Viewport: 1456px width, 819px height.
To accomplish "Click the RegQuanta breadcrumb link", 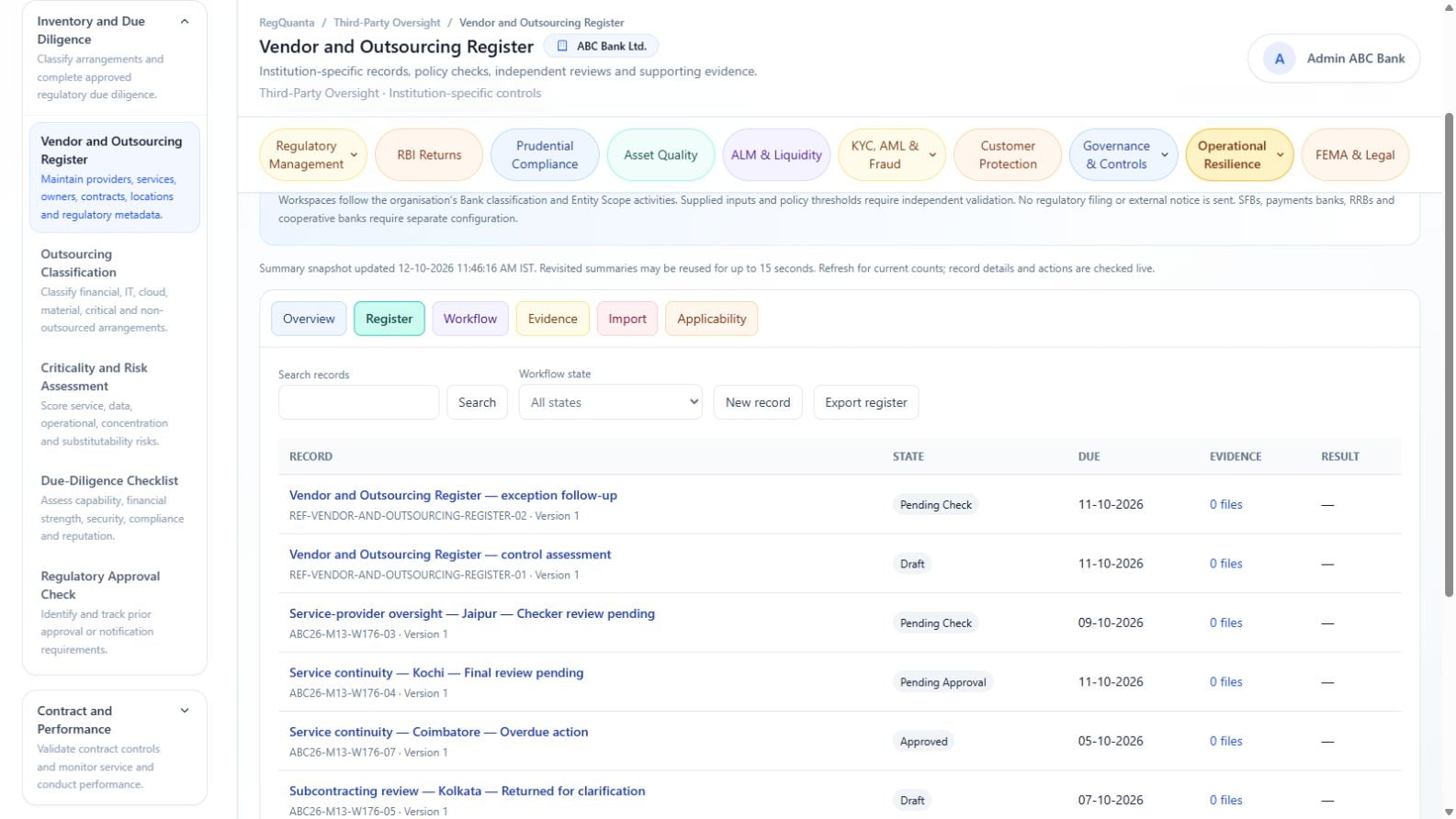I will [287, 23].
